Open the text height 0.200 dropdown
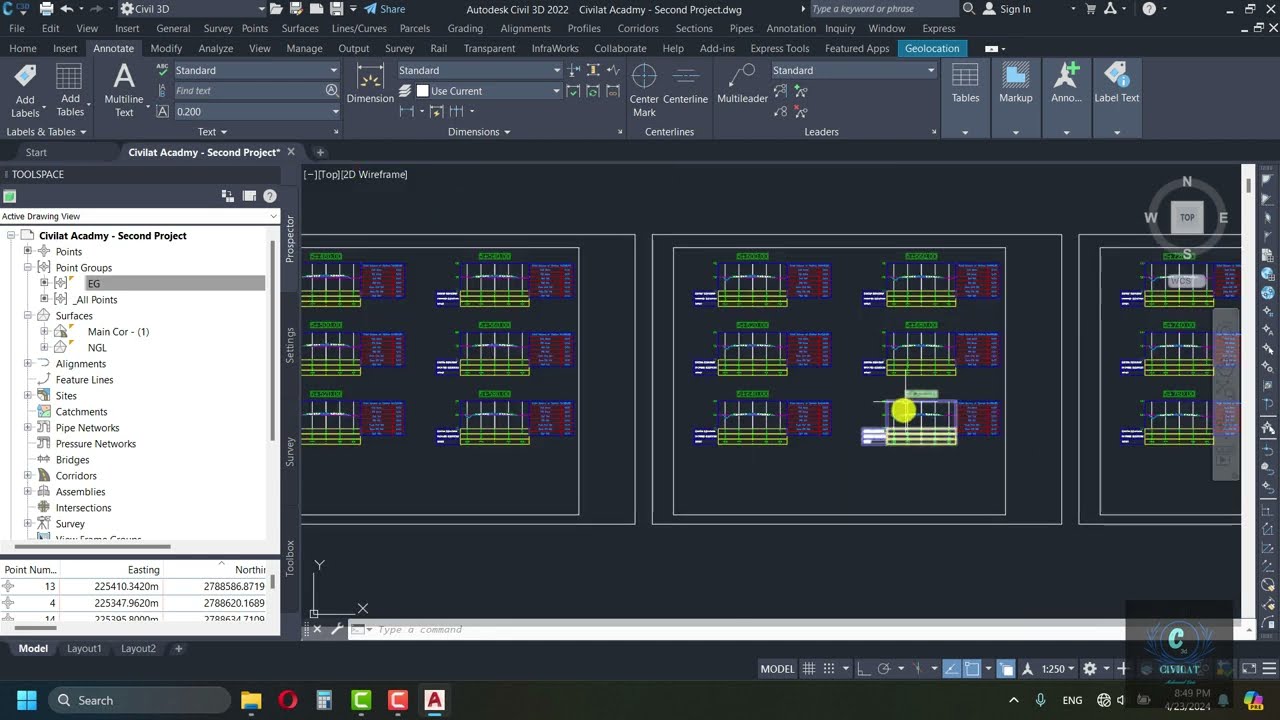 click(x=335, y=111)
